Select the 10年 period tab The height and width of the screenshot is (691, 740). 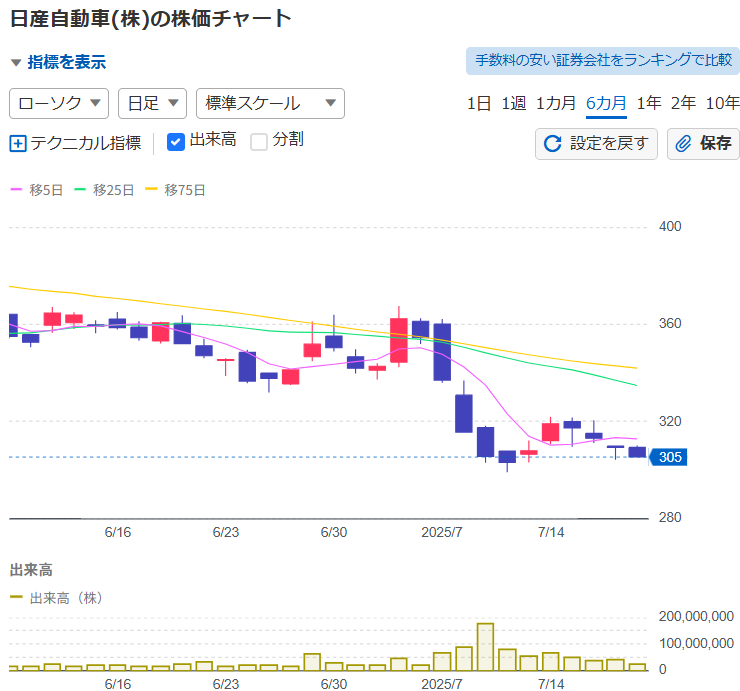[722, 103]
